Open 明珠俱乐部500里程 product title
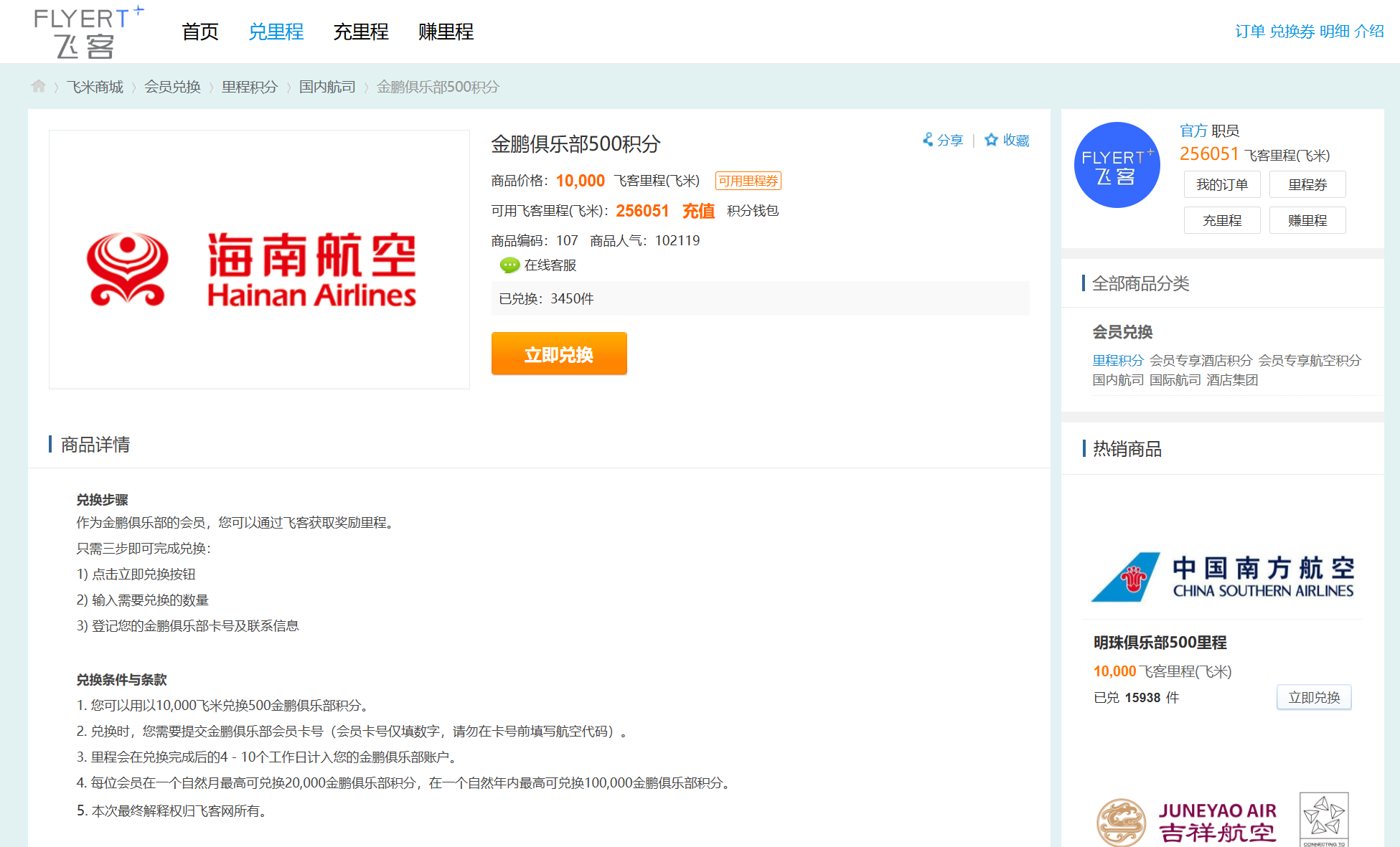 [x=1160, y=643]
